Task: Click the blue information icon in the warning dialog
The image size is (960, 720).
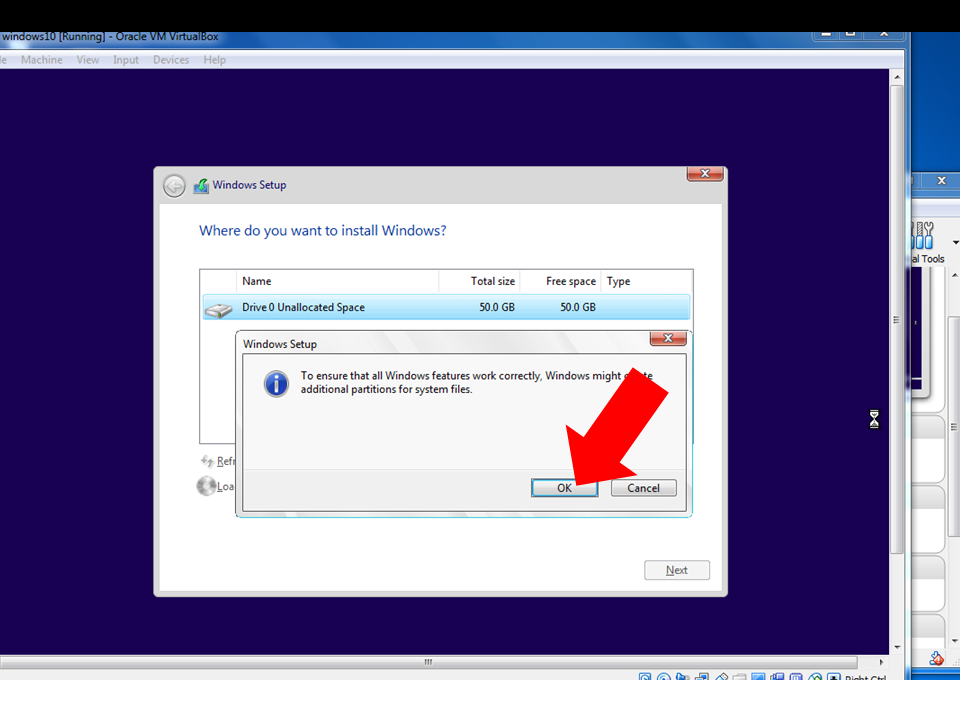Action: [x=276, y=383]
